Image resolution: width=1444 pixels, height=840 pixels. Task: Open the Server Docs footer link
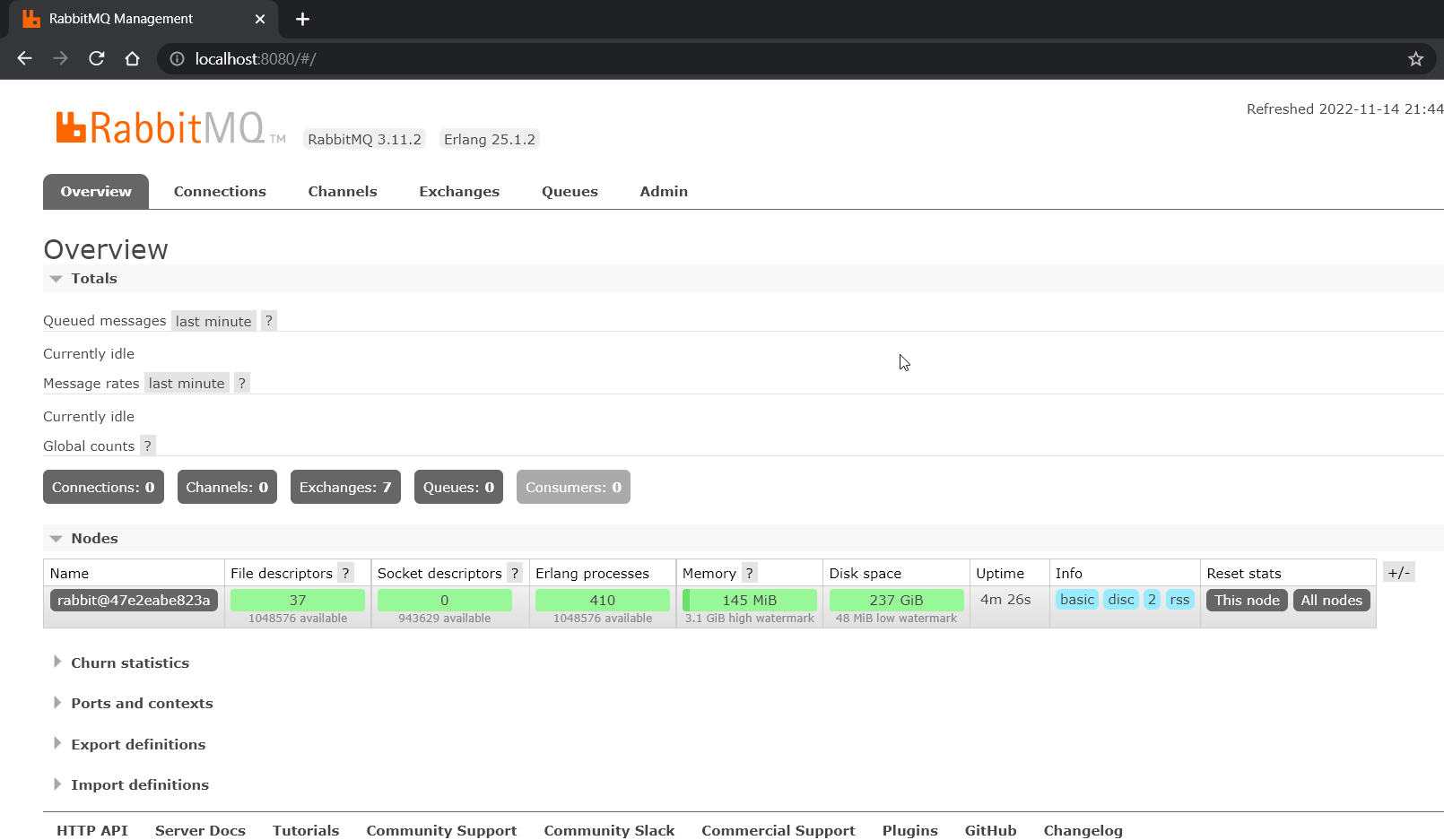(200, 831)
